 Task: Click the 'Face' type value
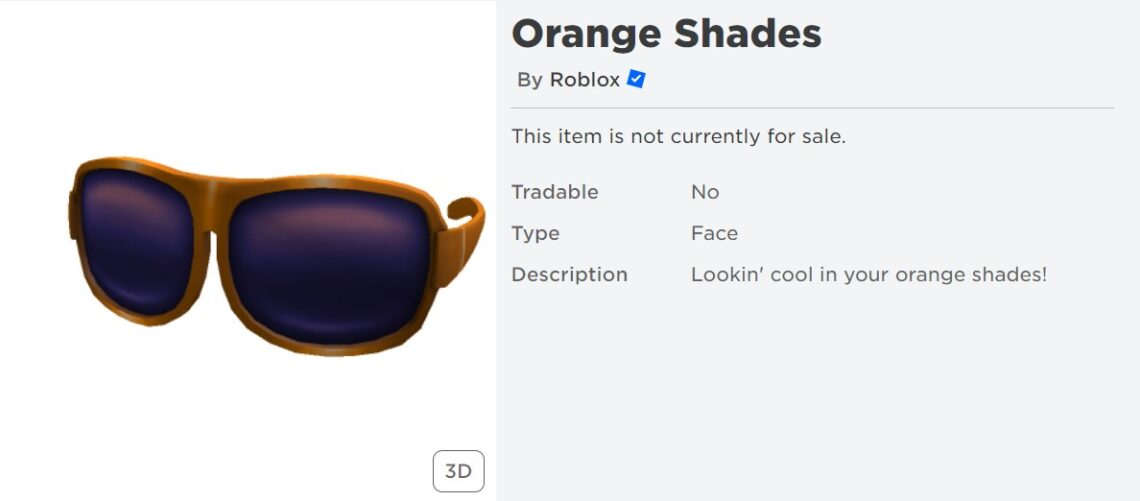point(714,233)
